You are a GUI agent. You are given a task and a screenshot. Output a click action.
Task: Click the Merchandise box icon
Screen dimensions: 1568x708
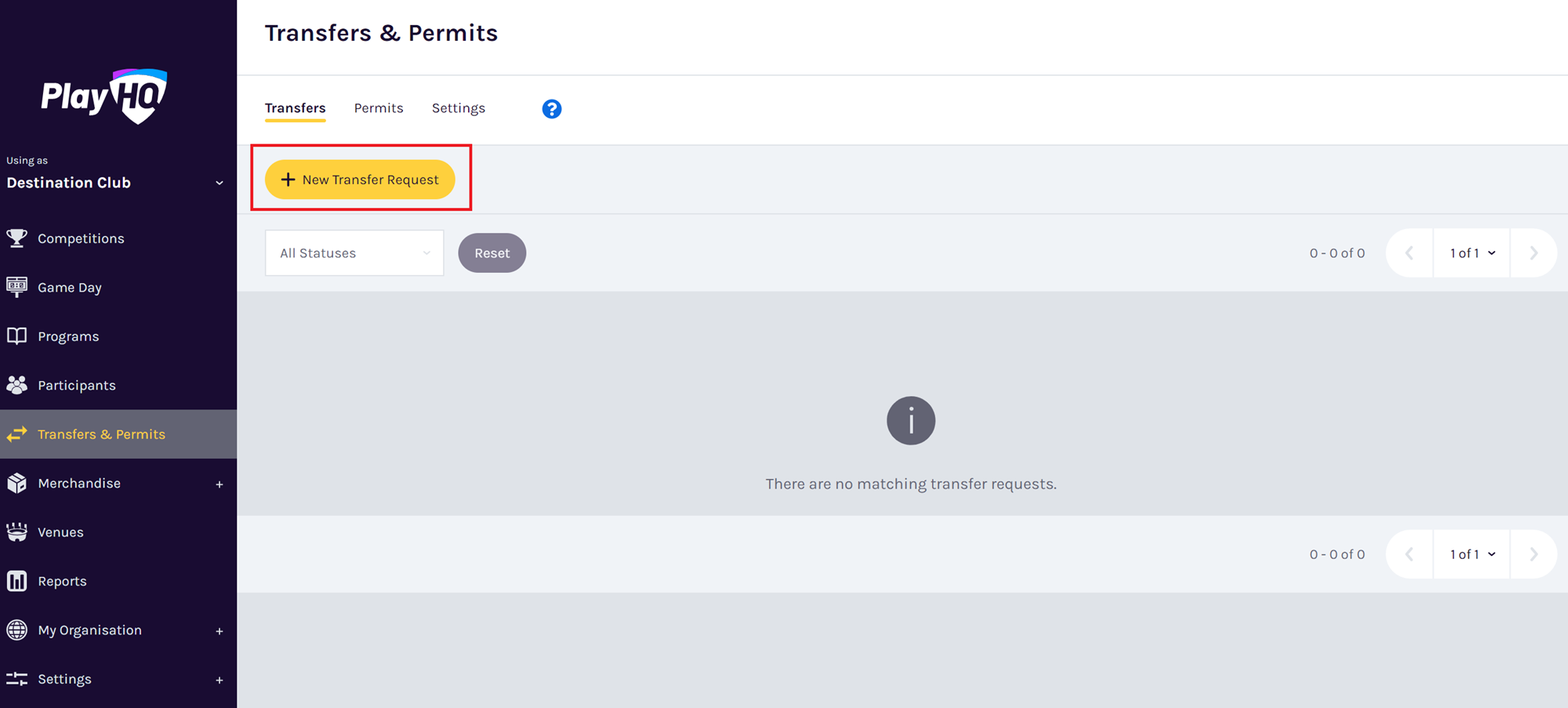coord(16,483)
